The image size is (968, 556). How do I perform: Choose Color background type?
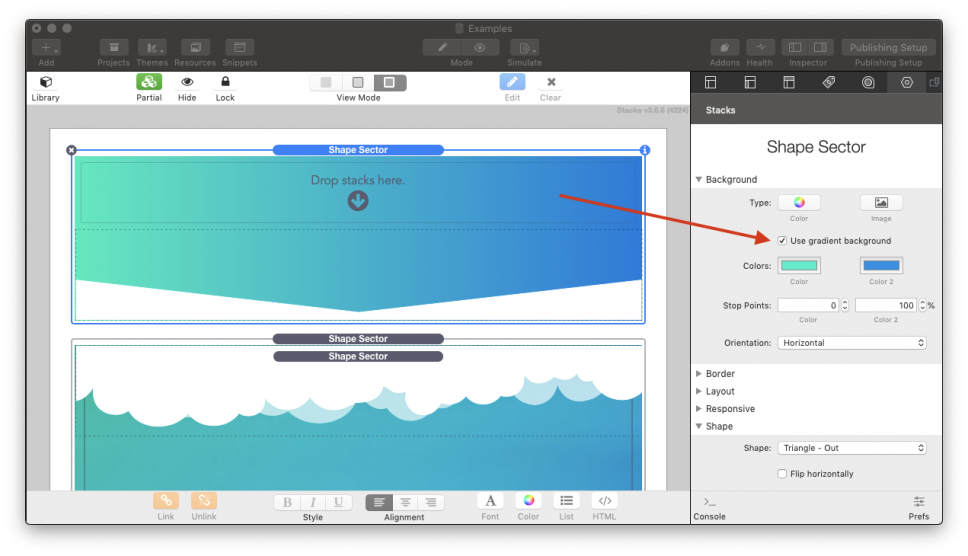(x=799, y=202)
